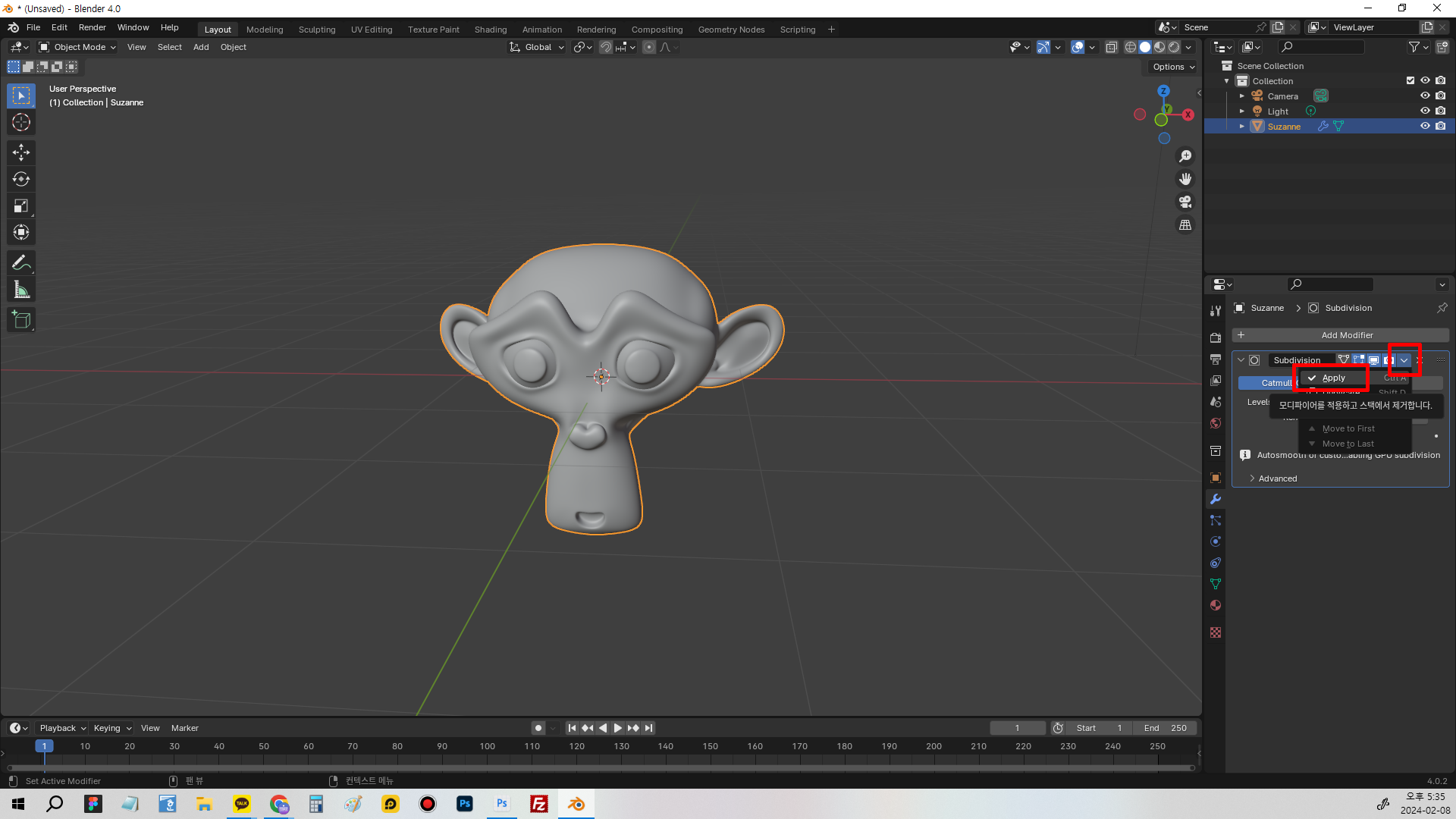Switch to the Geometry Nodes workspace
This screenshot has height=819, width=1456.
tap(731, 30)
